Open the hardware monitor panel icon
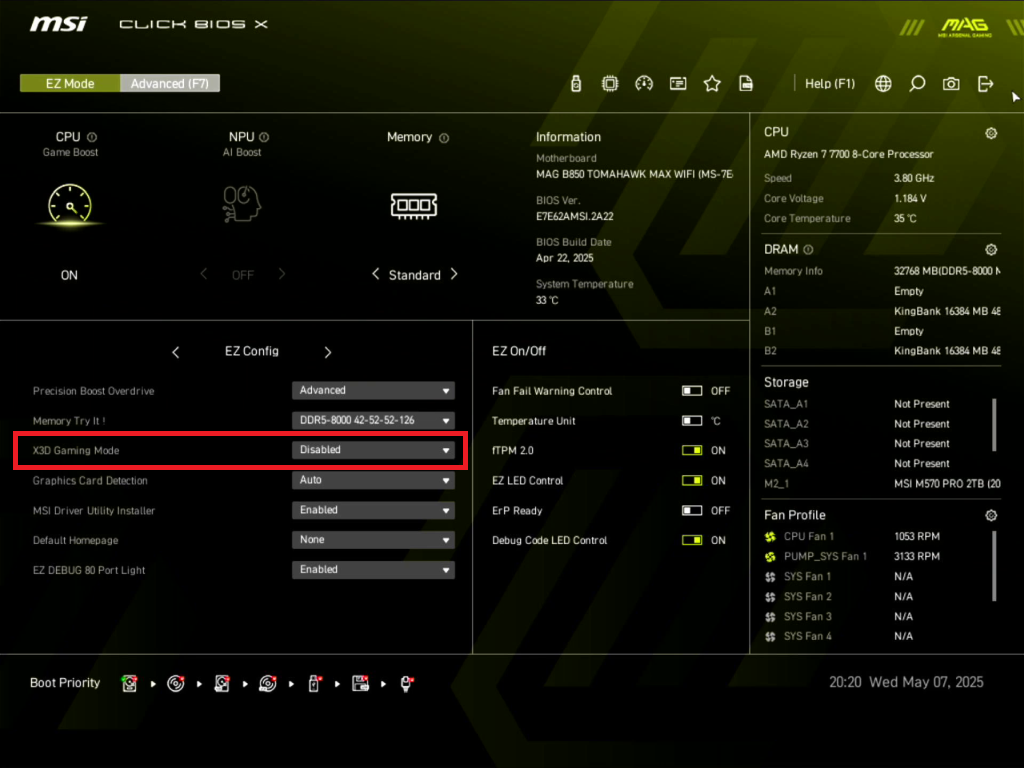The width and height of the screenshot is (1024, 768). point(678,84)
